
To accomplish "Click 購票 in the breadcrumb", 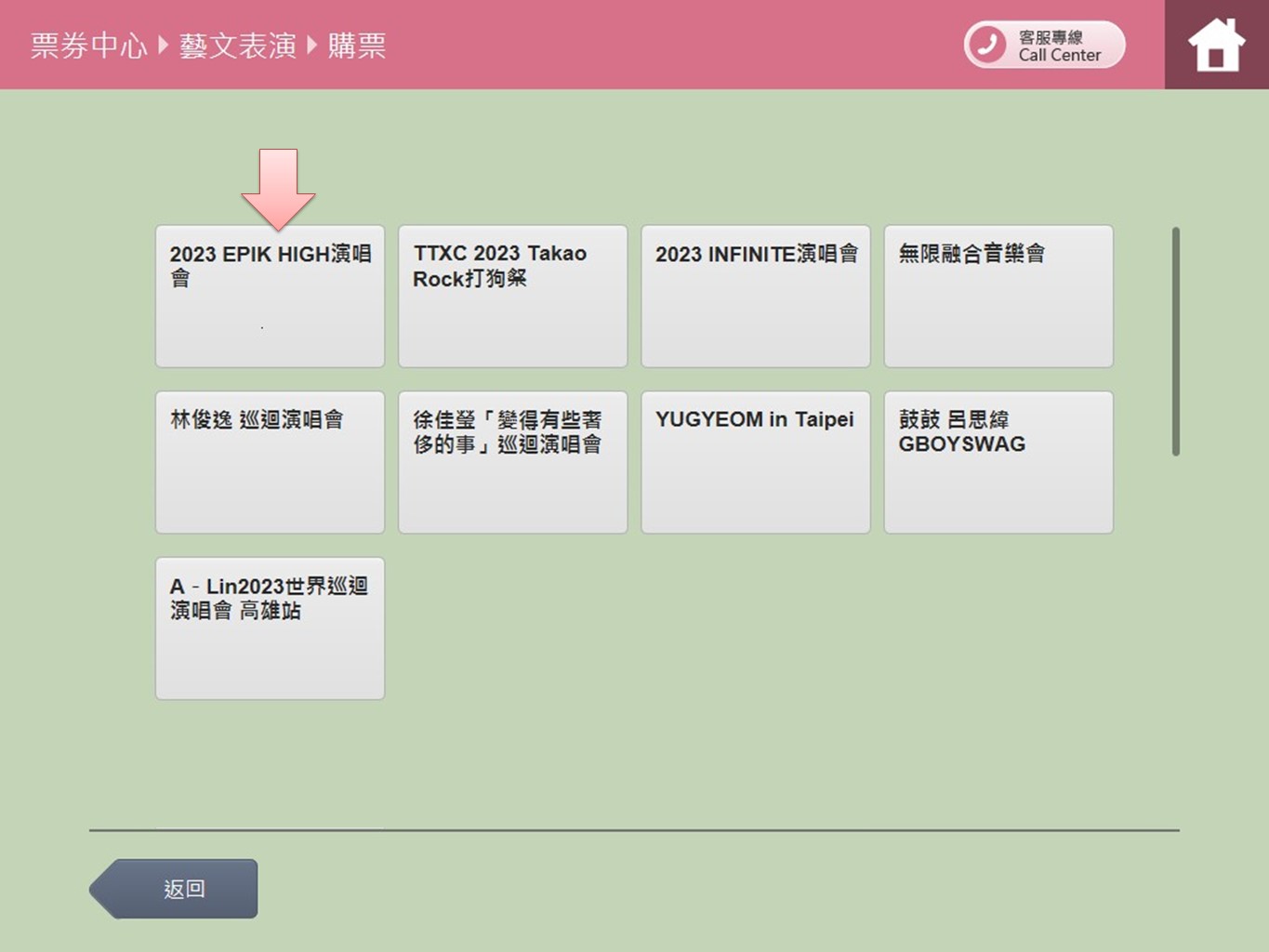I will pos(356,46).
